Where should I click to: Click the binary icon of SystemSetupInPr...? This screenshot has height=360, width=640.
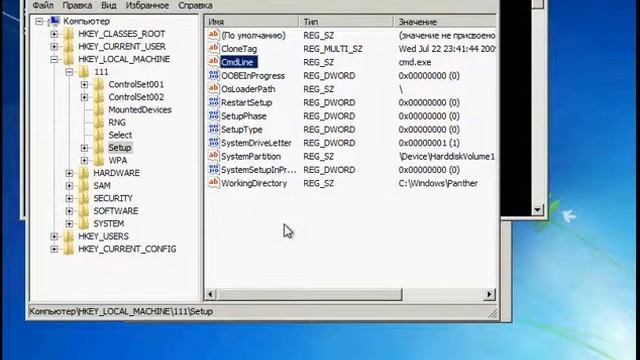(213, 170)
